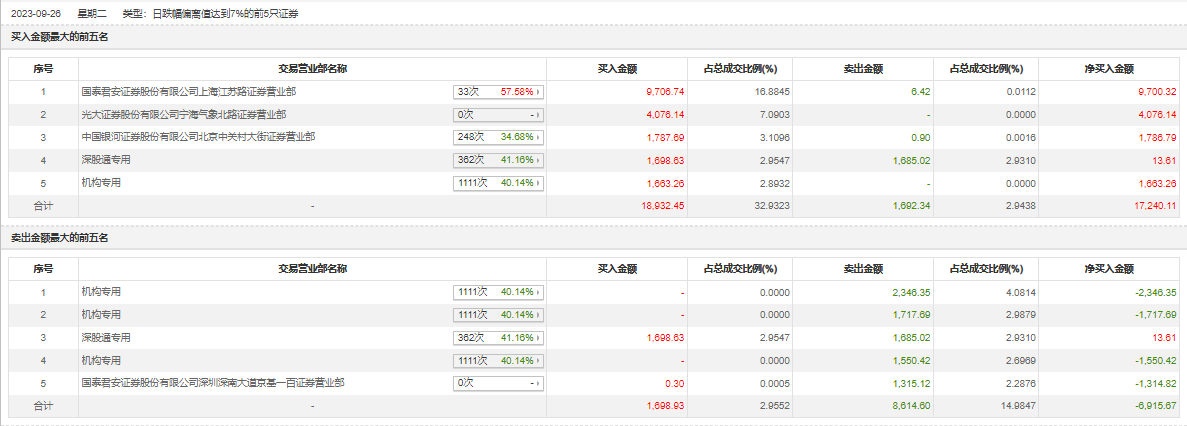Click 机构专用 in buyers table row 5

101,182
